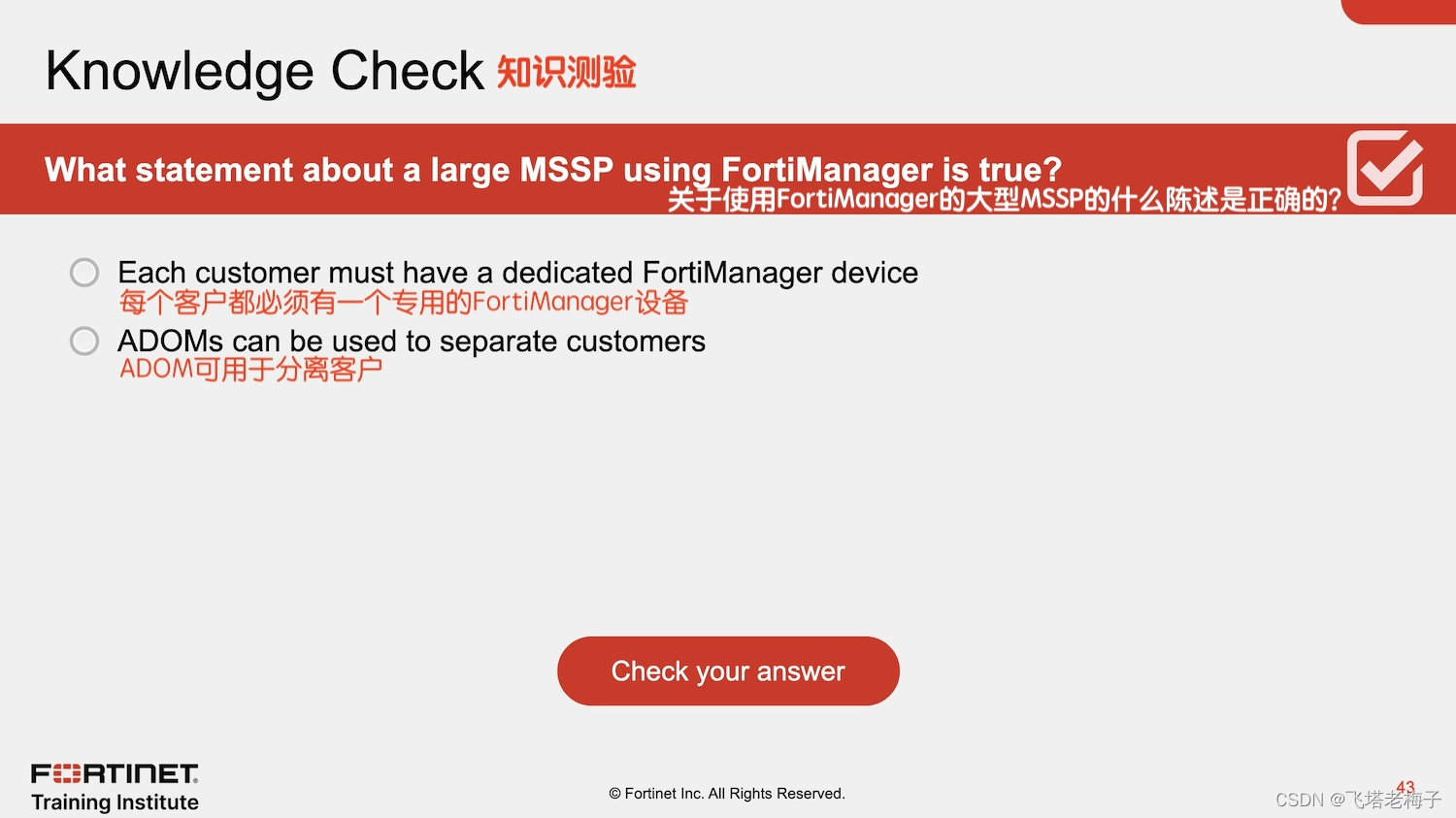Click the red 知识测验 heading
The width and height of the screenshot is (1456, 818).
tap(567, 72)
